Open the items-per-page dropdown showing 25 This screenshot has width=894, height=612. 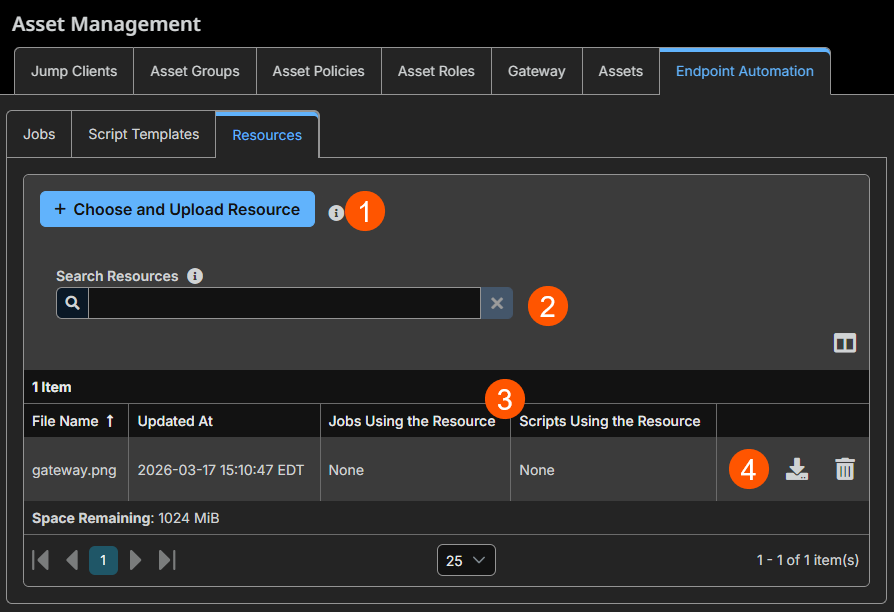tap(466, 560)
